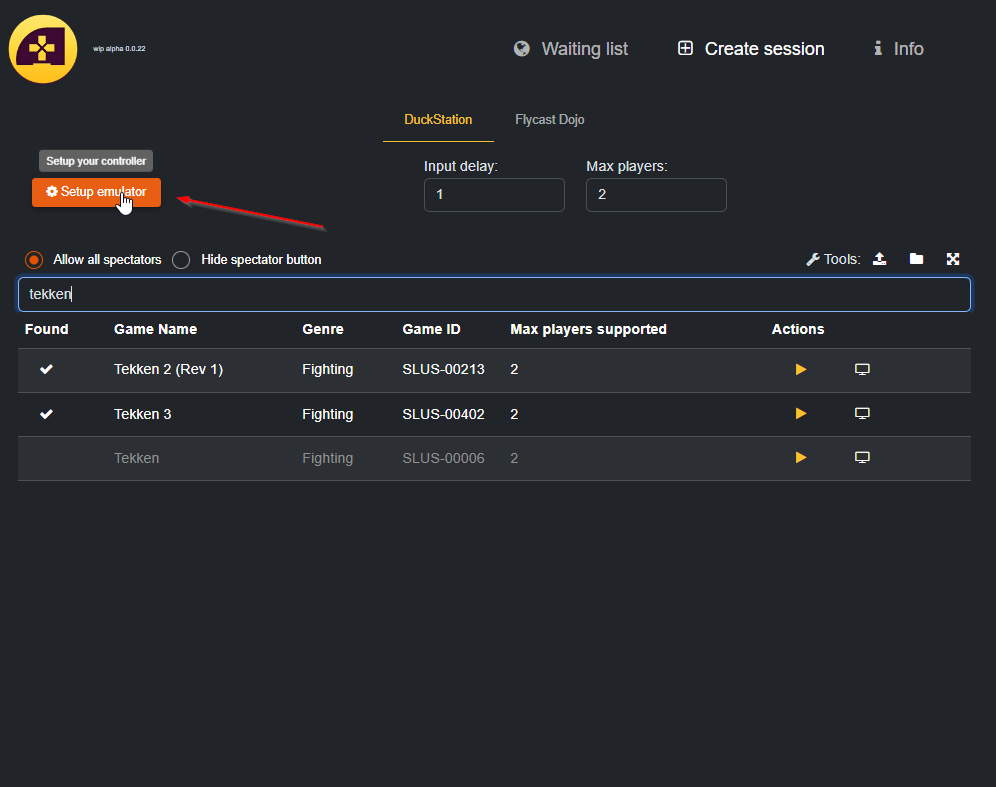Start a Tekken 3 session
The image size is (996, 787).
pos(800,414)
